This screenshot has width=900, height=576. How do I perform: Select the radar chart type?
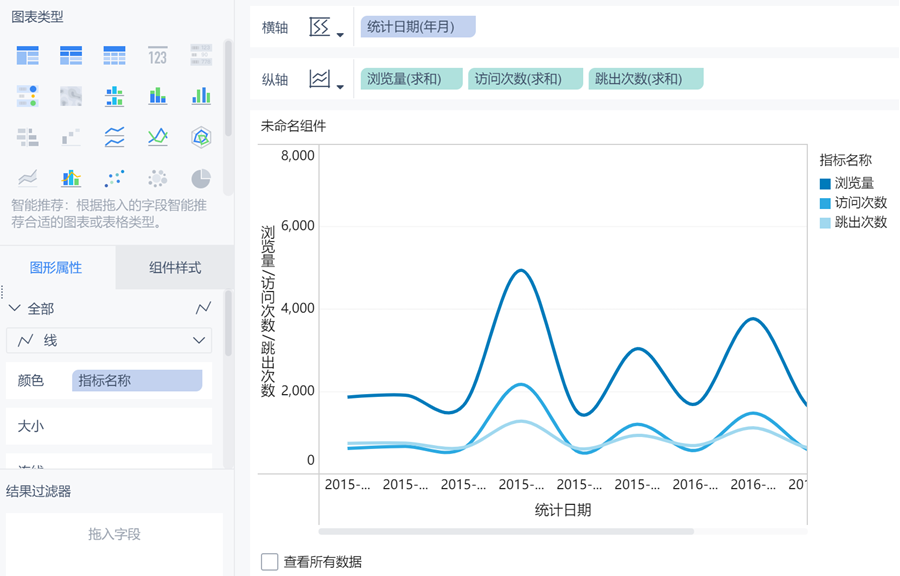point(201,137)
